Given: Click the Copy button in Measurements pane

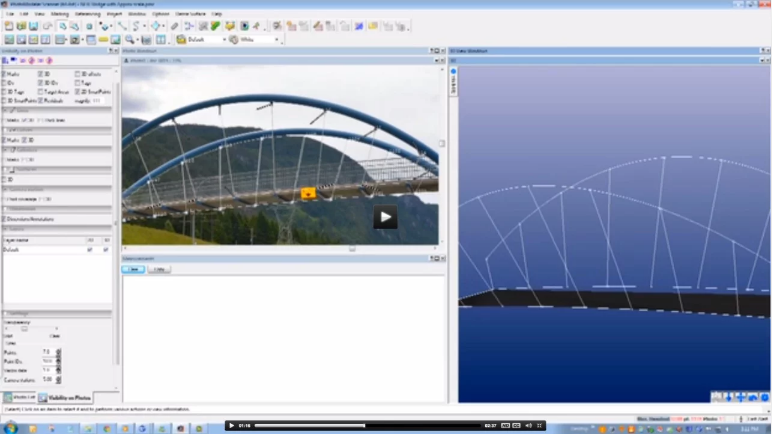Looking at the screenshot, I should (159, 269).
